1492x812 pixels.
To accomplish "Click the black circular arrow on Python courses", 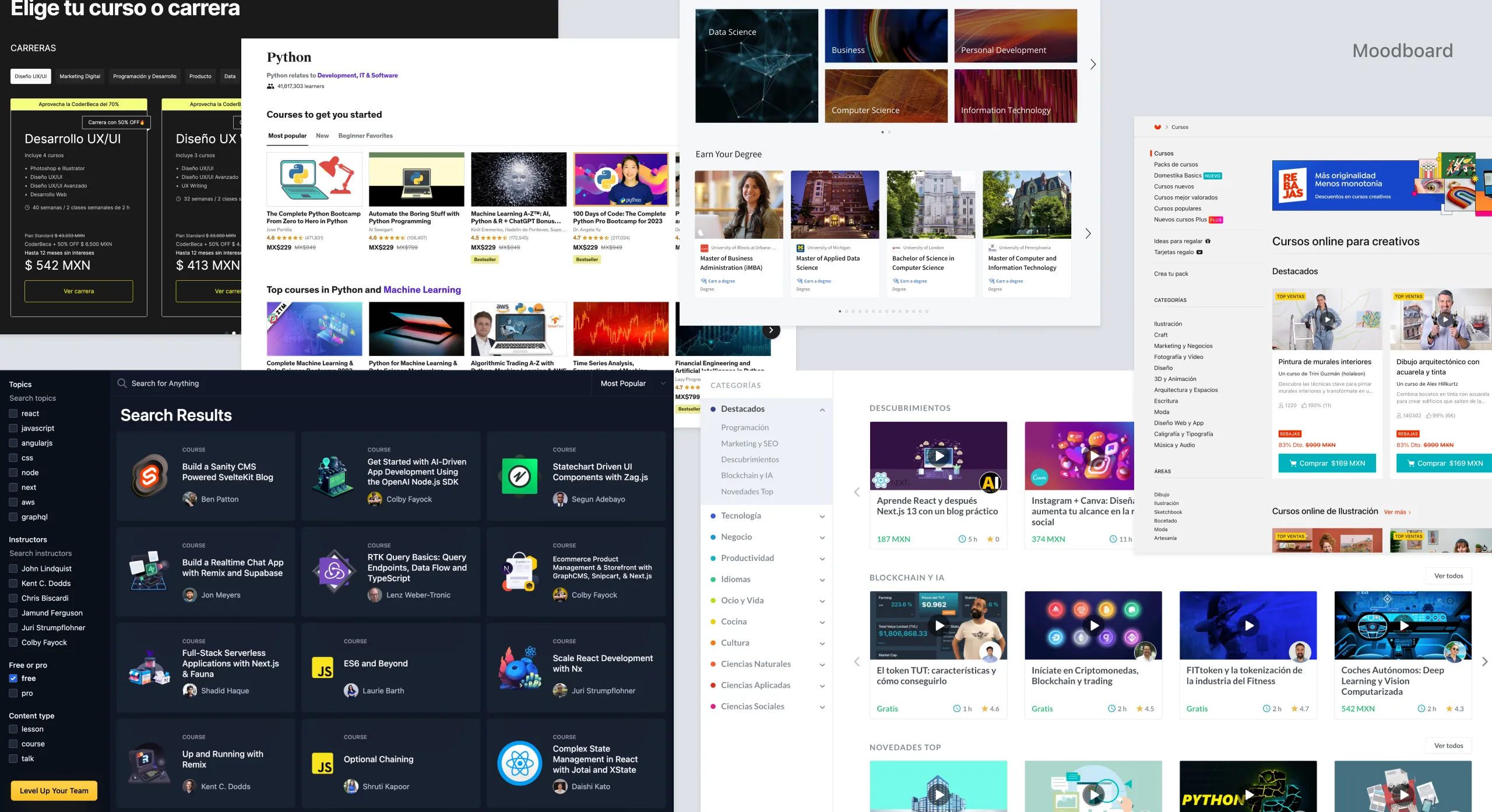I will (x=770, y=330).
